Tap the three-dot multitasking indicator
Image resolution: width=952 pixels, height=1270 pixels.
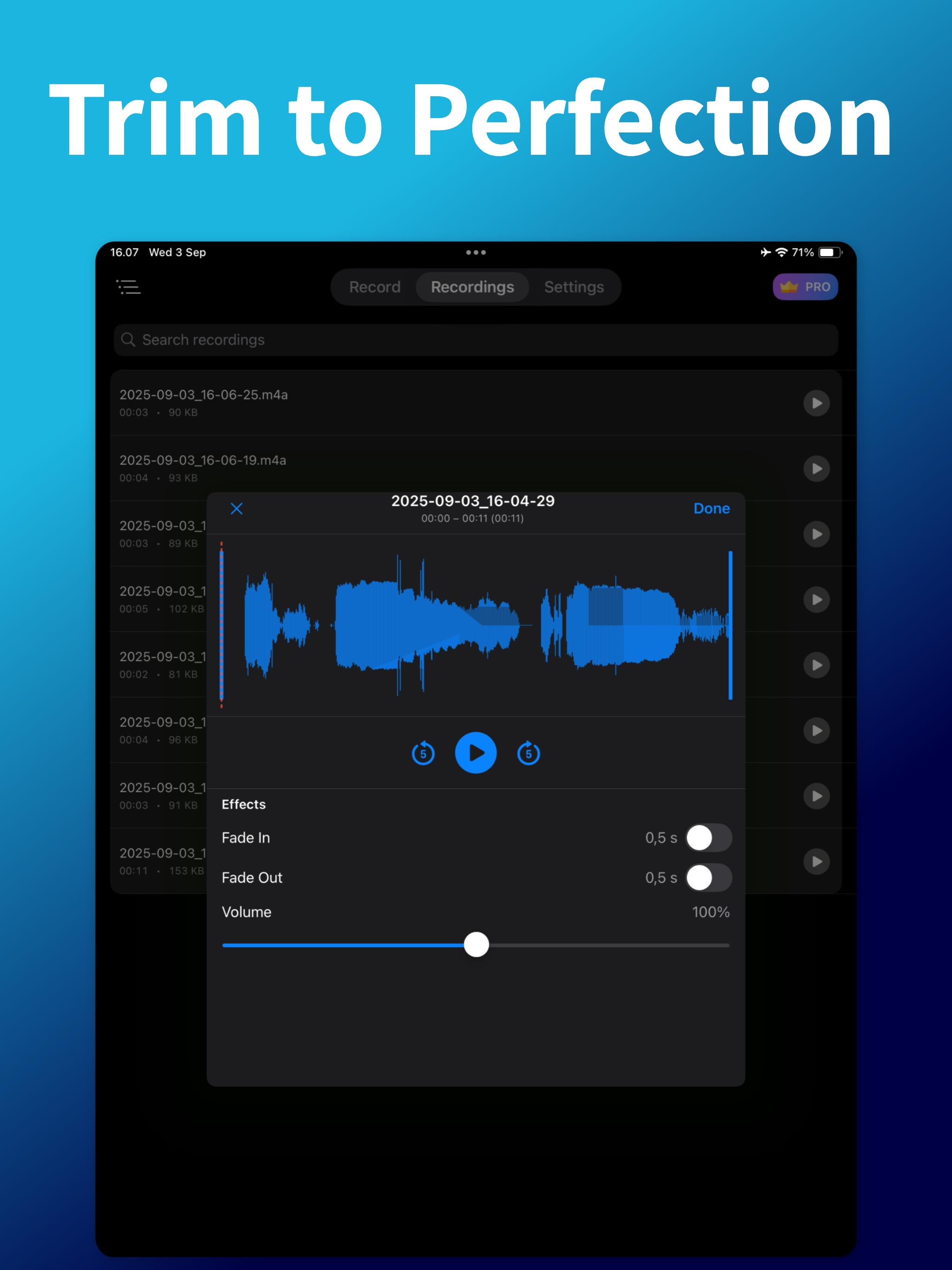coord(476,252)
